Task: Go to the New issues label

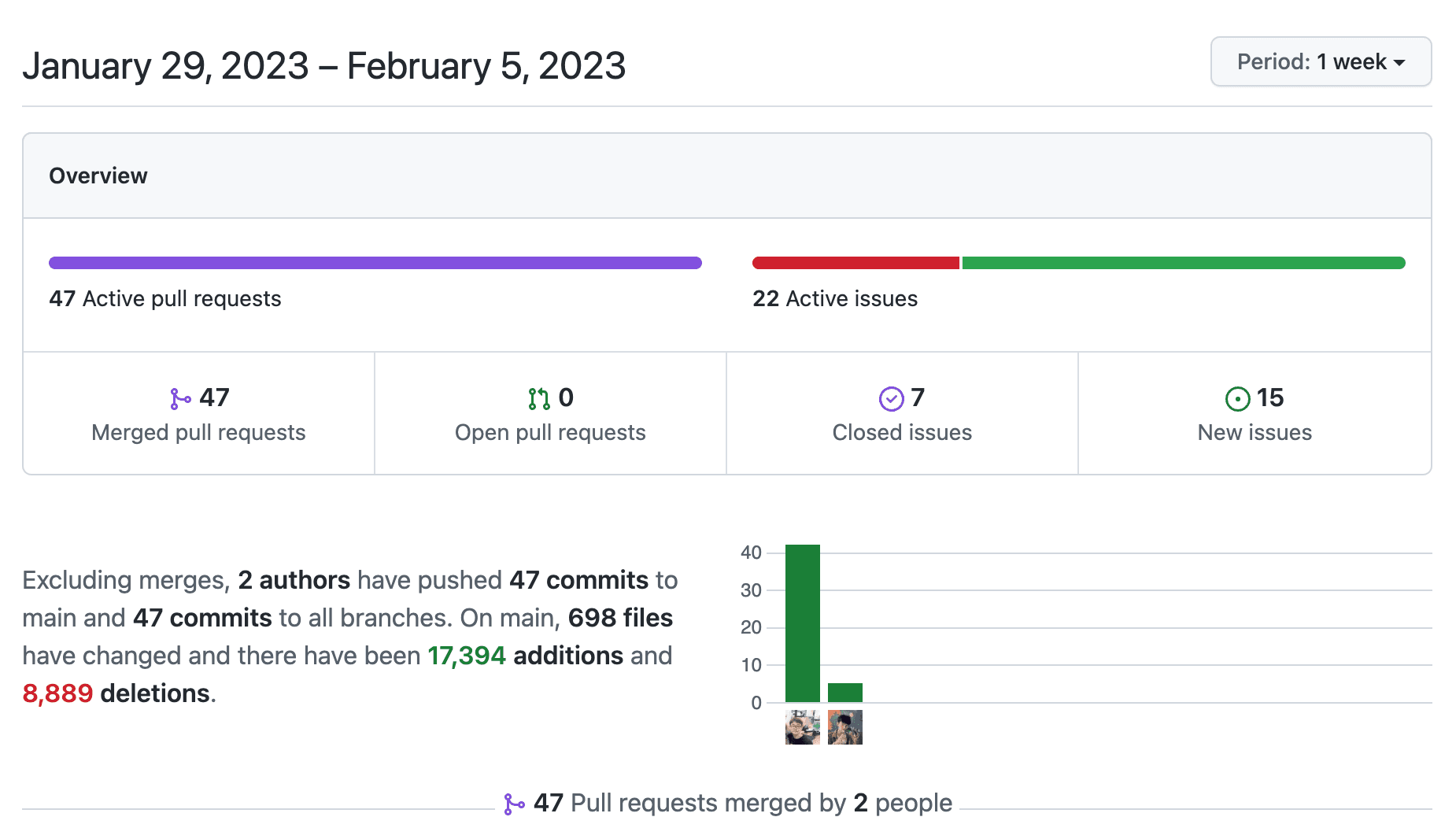Action: point(1255,433)
